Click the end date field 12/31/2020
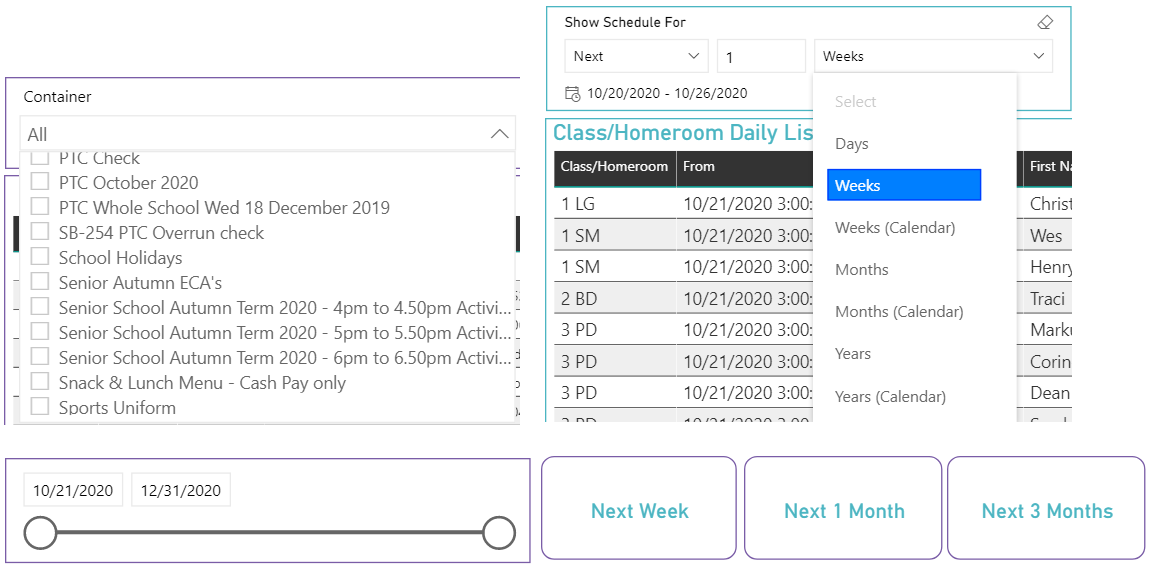The width and height of the screenshot is (1151, 567). pos(181,490)
